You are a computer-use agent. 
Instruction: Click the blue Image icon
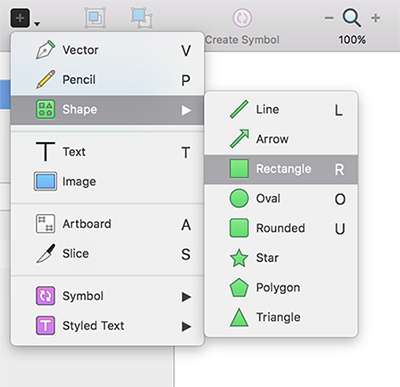click(x=45, y=181)
